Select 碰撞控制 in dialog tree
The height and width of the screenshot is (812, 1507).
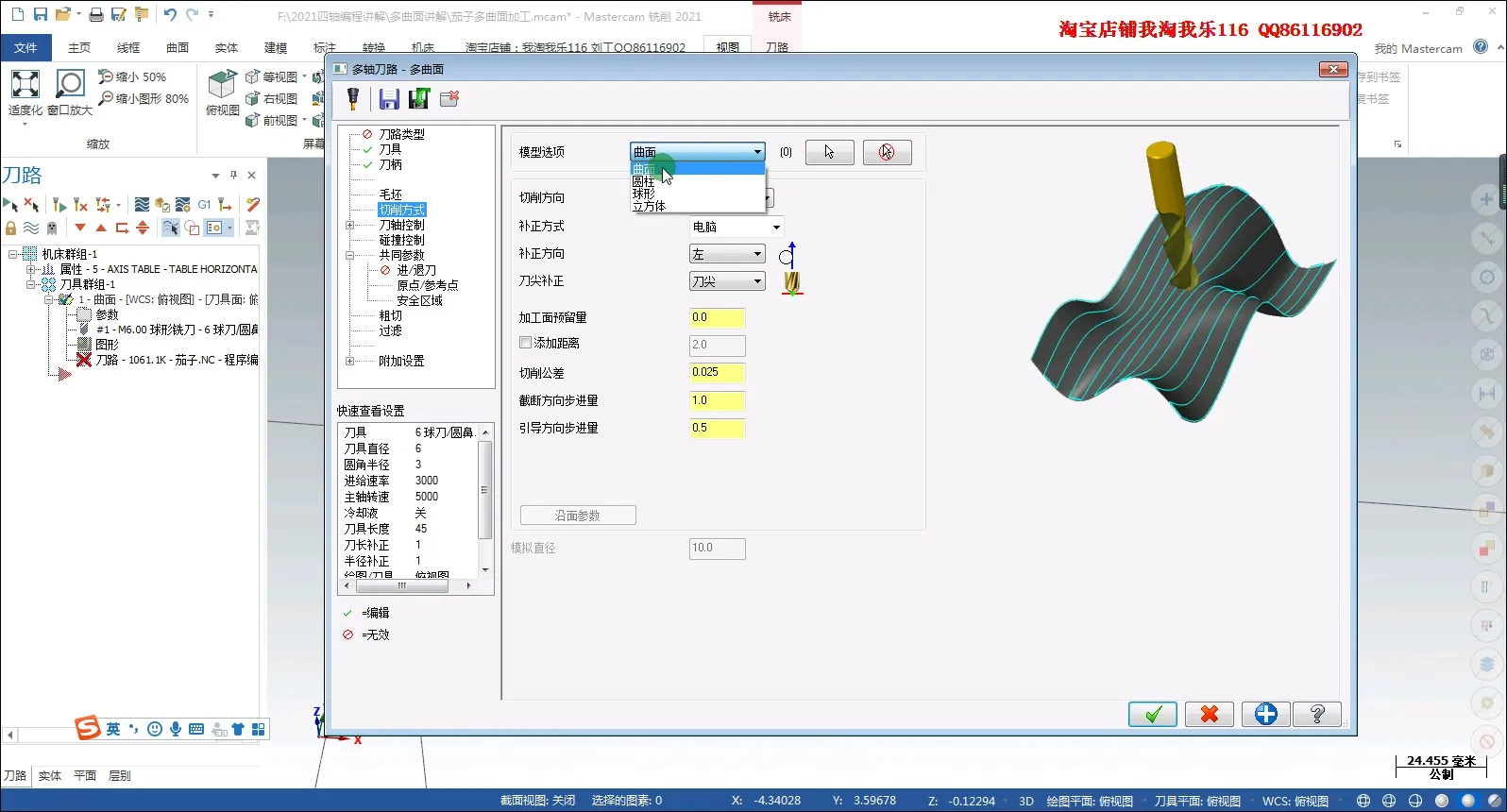coord(402,240)
